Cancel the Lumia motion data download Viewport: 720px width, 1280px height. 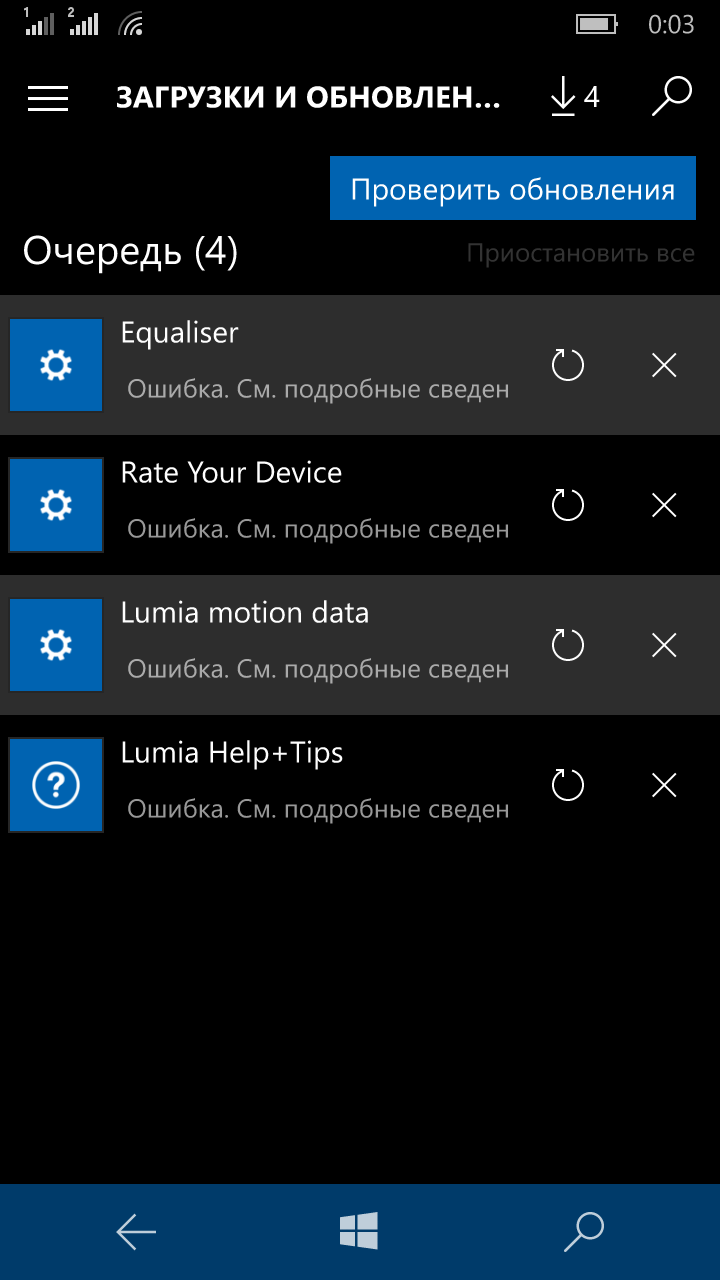tap(664, 646)
